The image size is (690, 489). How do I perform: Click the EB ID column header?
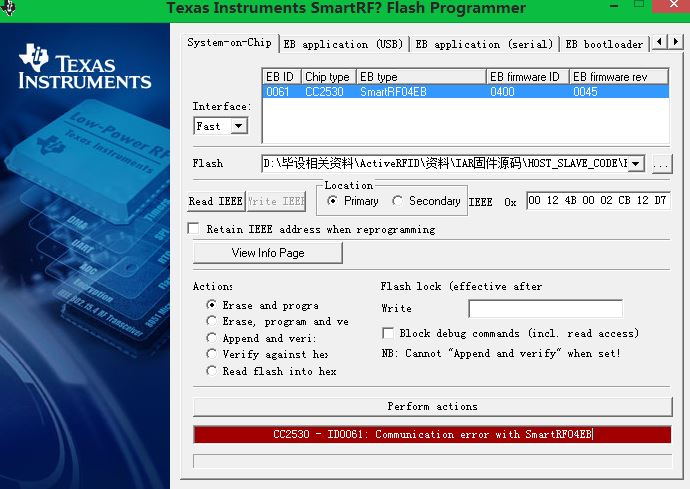pos(282,77)
